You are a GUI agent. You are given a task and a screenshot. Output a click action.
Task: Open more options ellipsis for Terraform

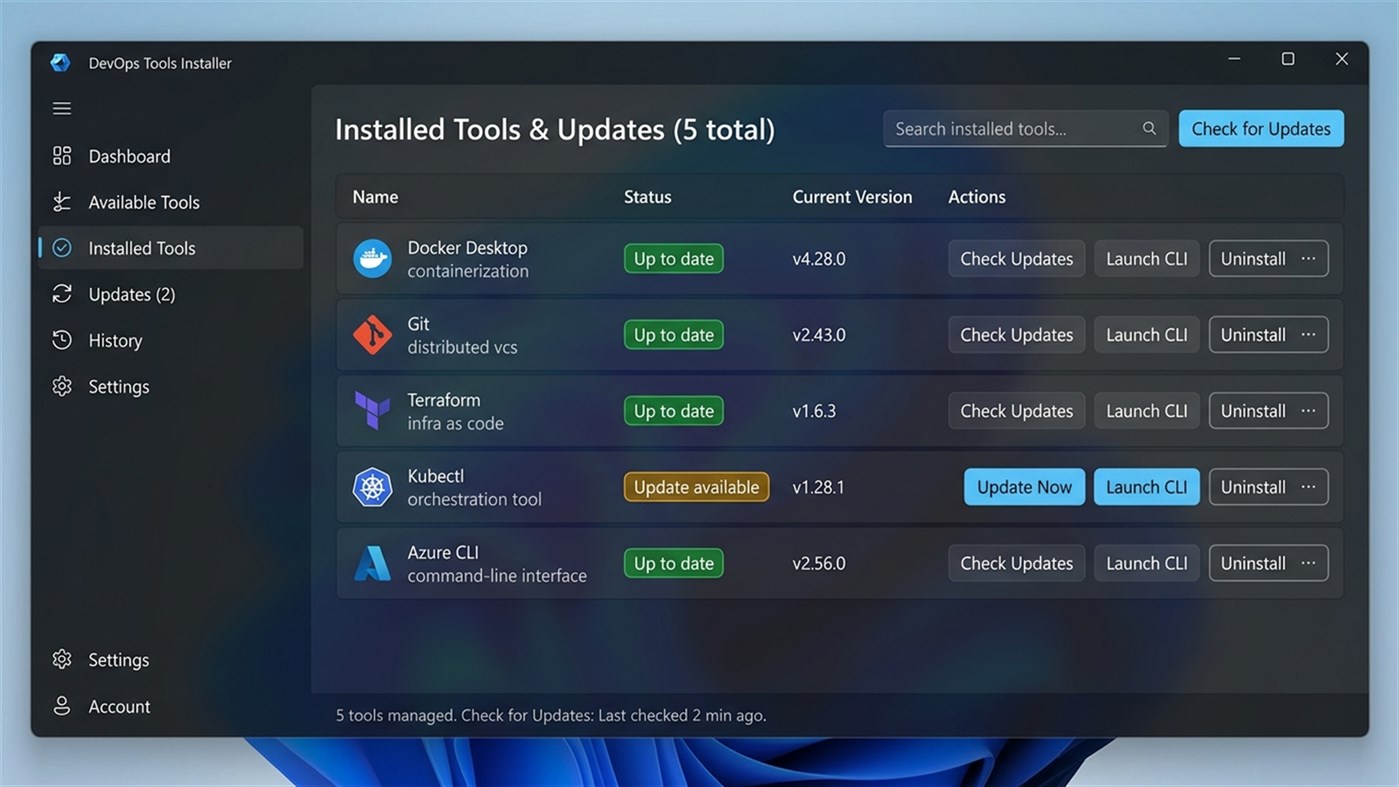point(1308,411)
